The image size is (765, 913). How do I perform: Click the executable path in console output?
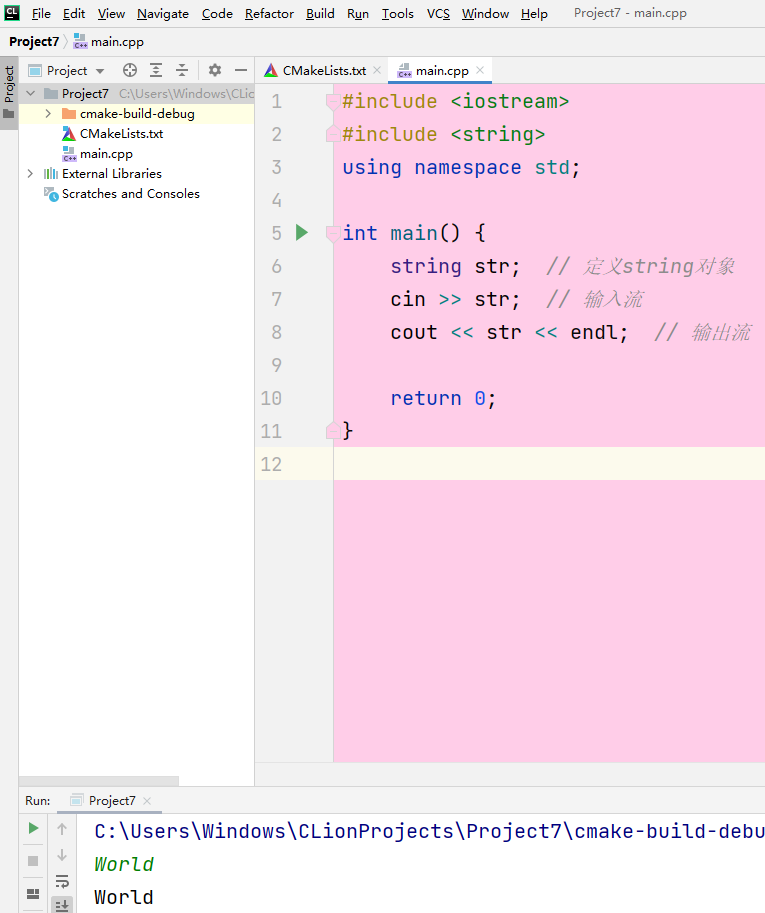pos(430,831)
